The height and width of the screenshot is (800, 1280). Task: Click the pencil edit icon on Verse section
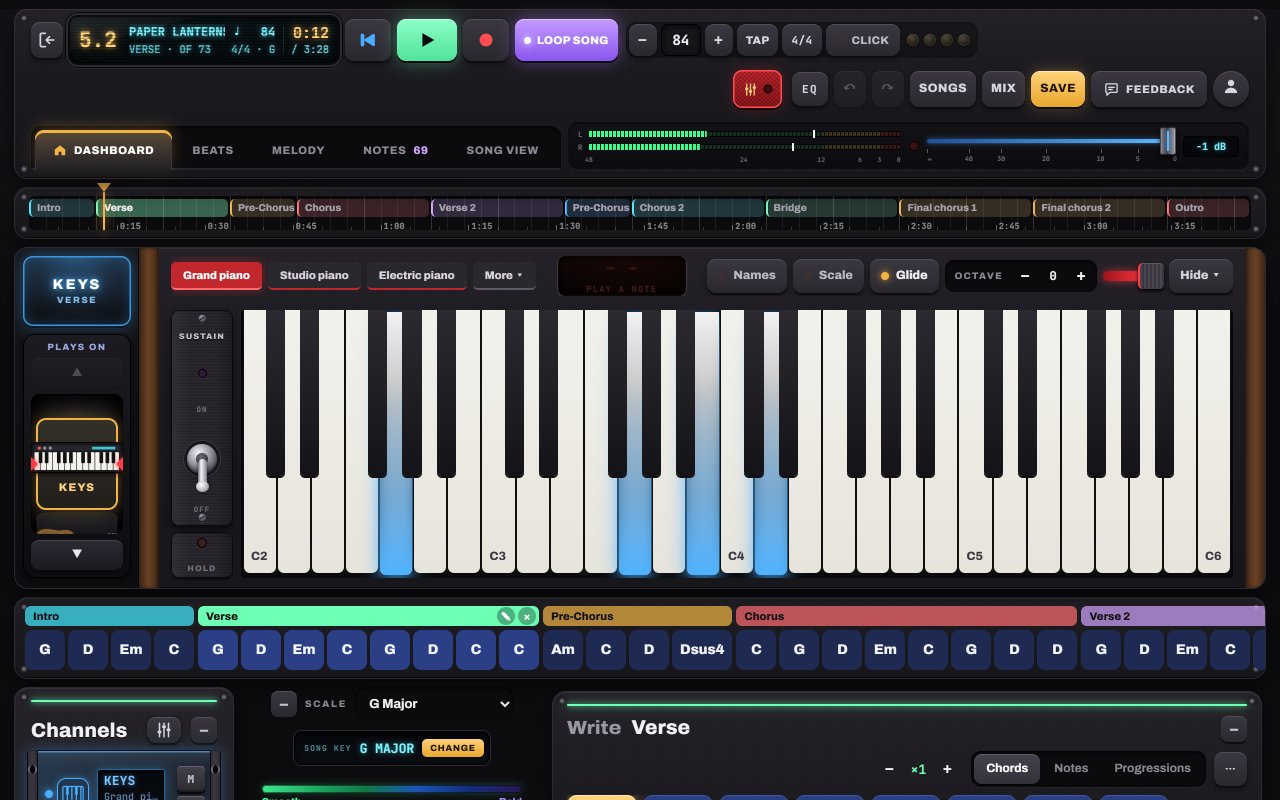[507, 616]
